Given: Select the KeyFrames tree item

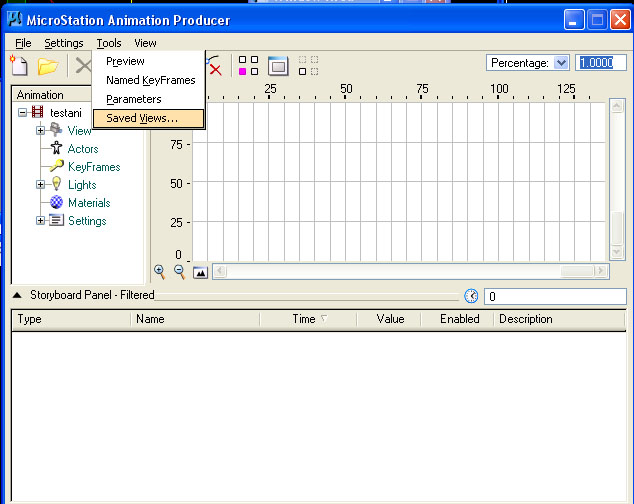Looking at the screenshot, I should click(94, 167).
